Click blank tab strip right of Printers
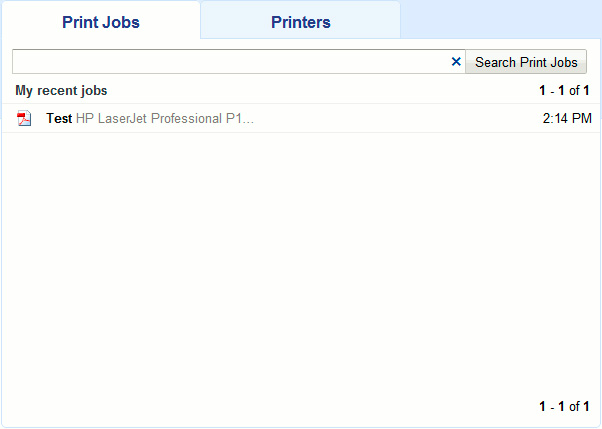 [x=500, y=20]
